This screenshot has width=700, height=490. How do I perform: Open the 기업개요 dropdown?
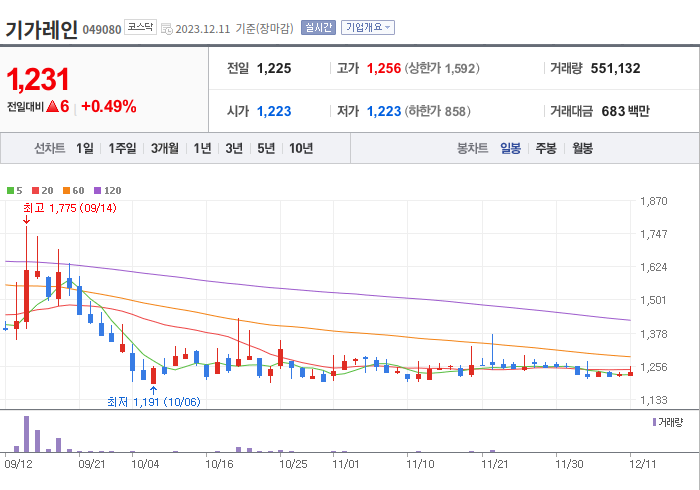point(368,28)
